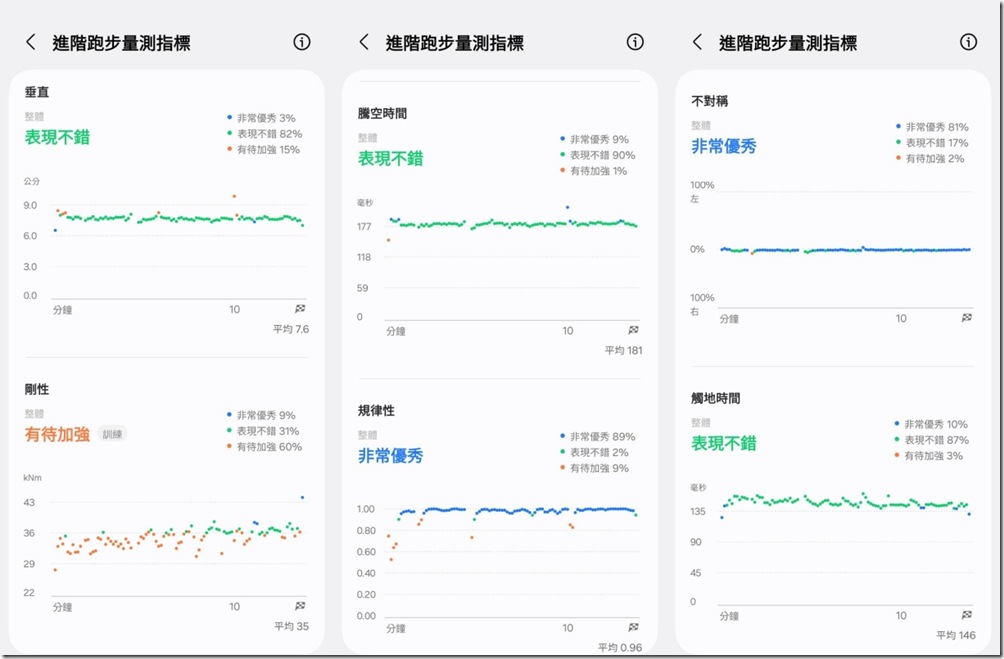Tap the finish flag on the 騰空時間 chart axis
This screenshot has width=1004, height=659.
(x=633, y=330)
